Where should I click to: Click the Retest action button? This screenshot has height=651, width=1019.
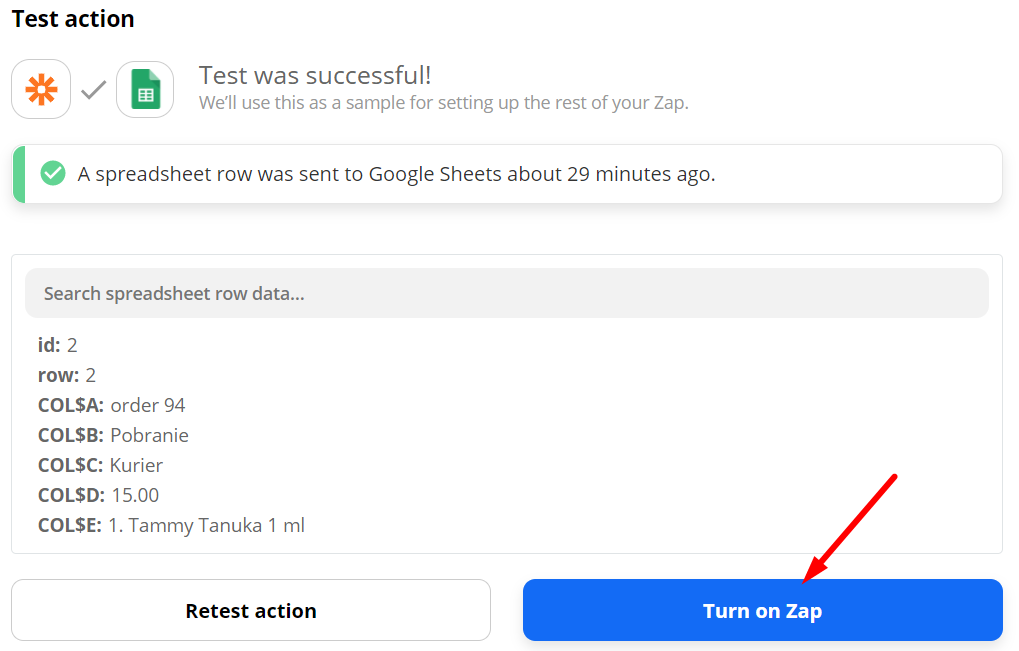pos(250,609)
